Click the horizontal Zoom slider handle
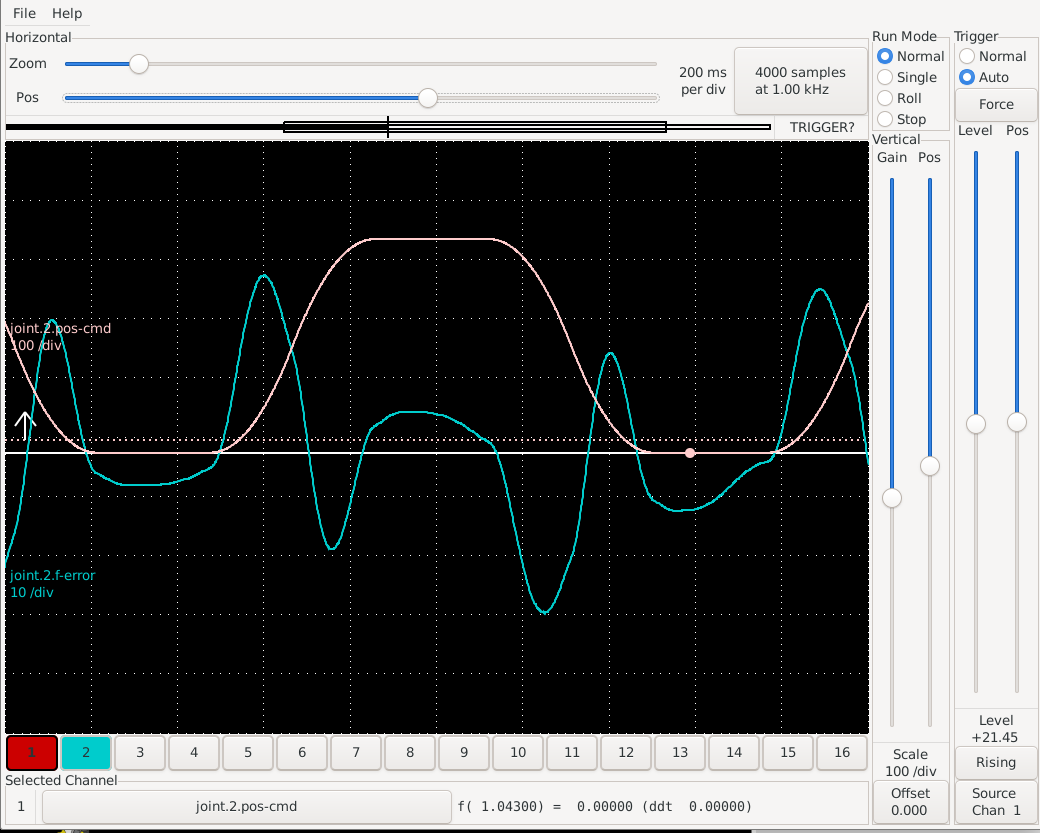The image size is (1040, 833). click(139, 64)
